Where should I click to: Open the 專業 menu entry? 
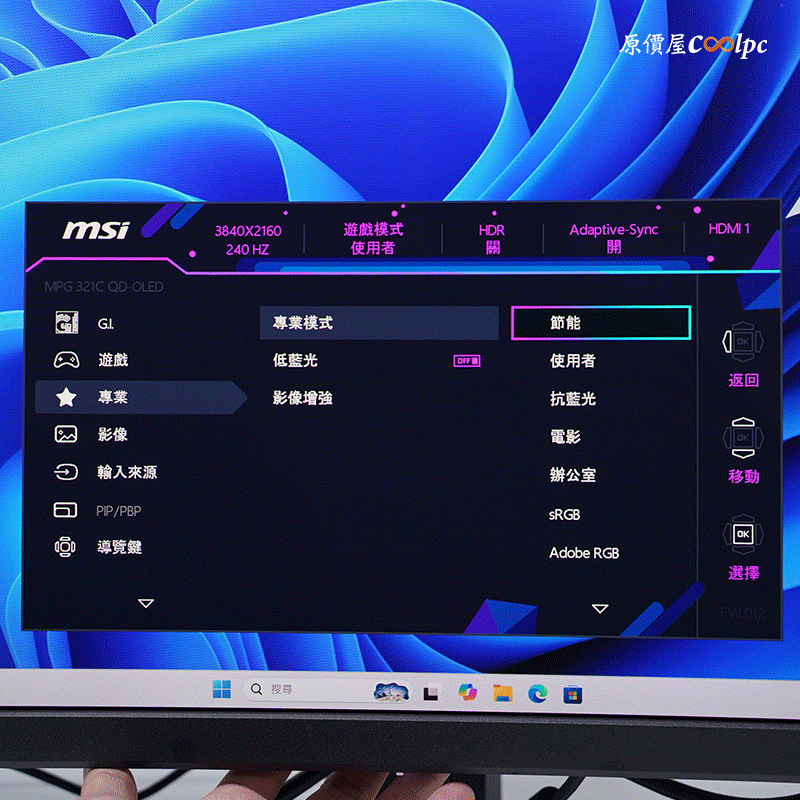click(x=140, y=397)
